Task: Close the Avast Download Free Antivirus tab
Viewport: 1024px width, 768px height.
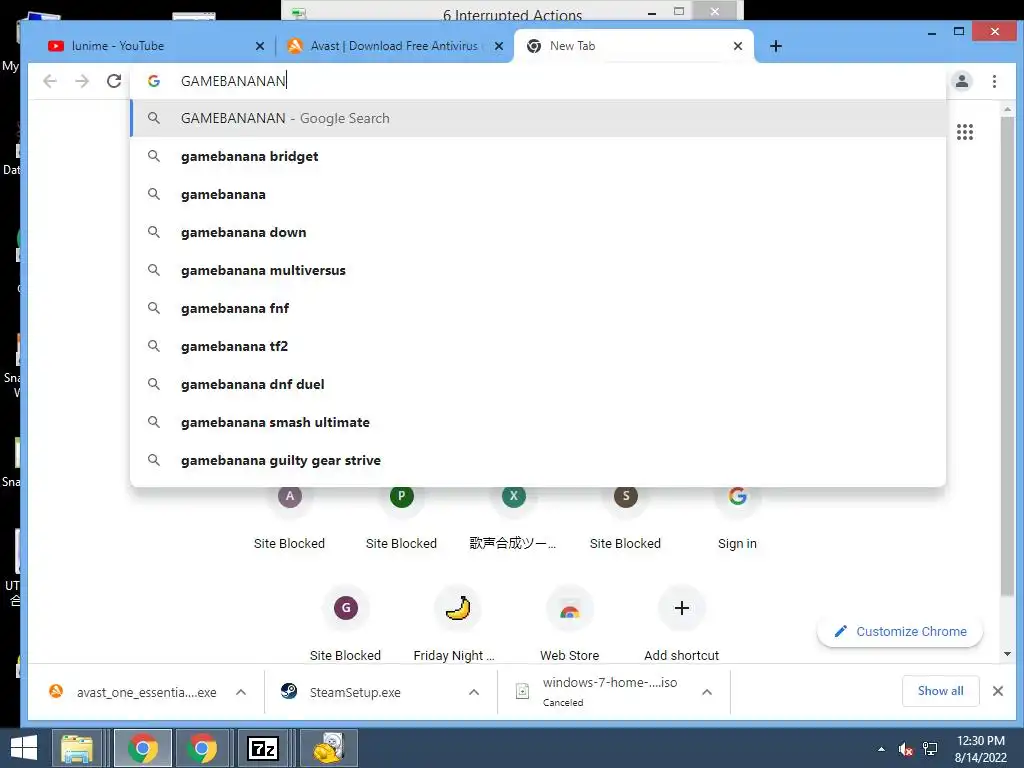Action: pyautogui.click(x=498, y=46)
